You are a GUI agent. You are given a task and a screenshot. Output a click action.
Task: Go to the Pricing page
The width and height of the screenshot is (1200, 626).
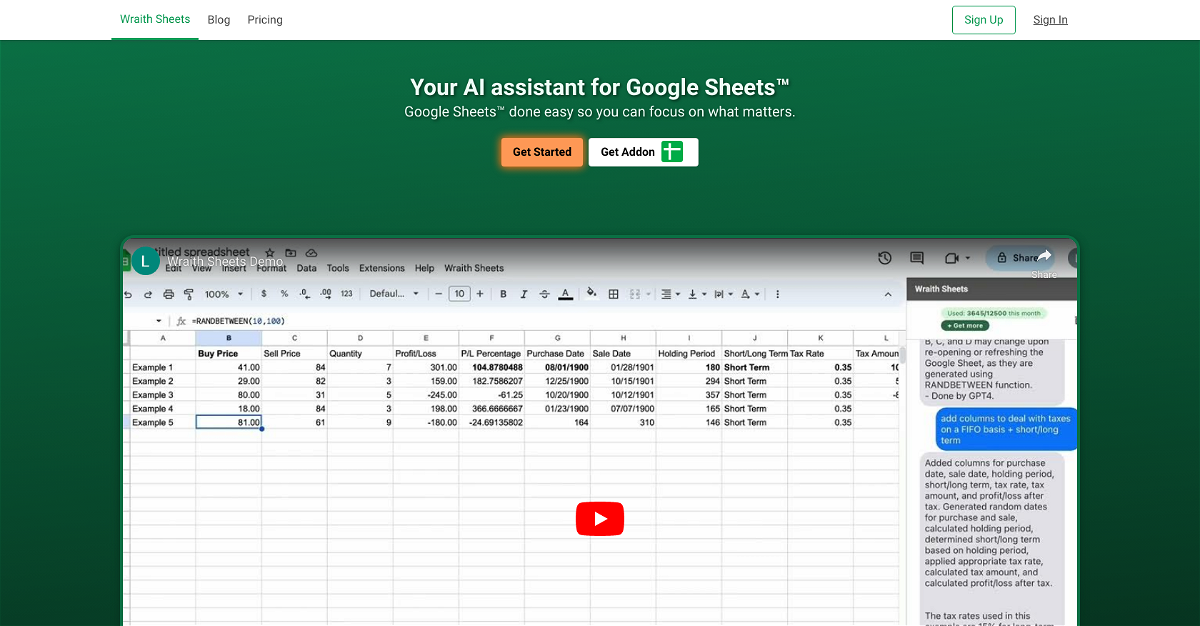pos(265,20)
